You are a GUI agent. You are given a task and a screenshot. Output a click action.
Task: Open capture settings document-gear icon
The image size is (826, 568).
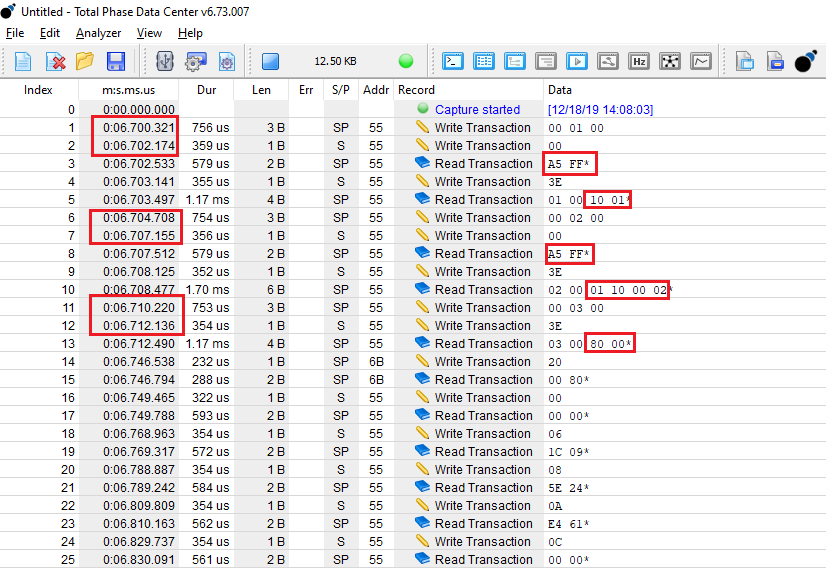(227, 62)
